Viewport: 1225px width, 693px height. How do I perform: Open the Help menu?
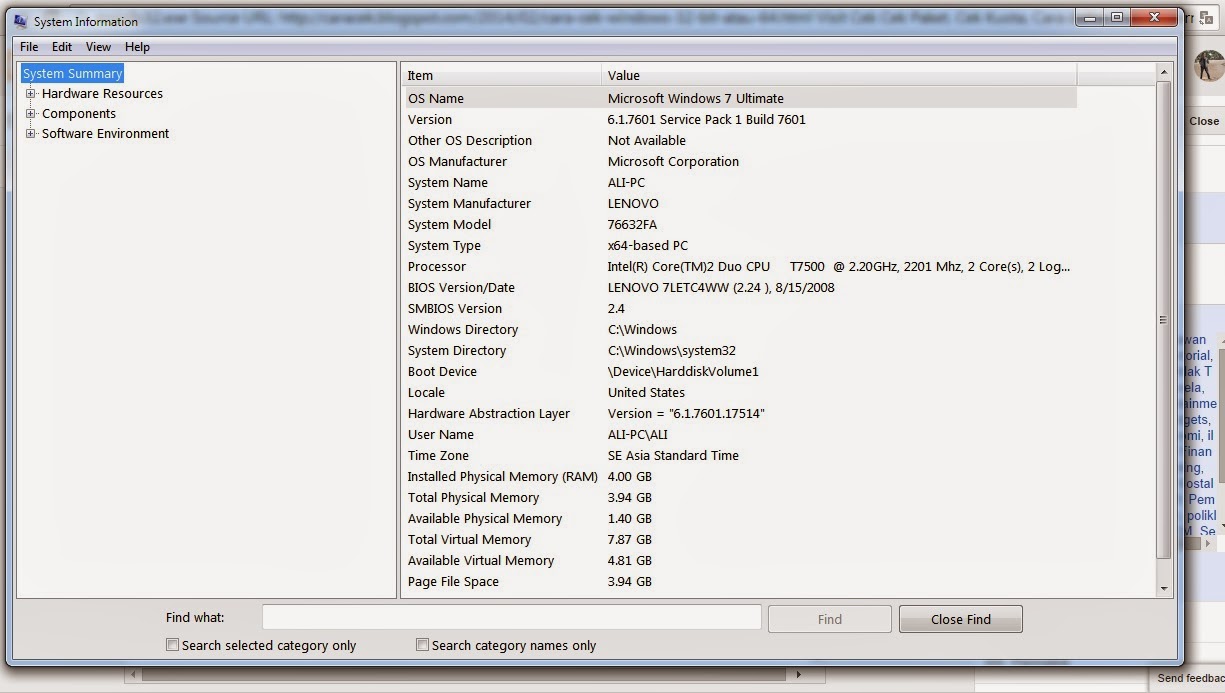pyautogui.click(x=137, y=47)
